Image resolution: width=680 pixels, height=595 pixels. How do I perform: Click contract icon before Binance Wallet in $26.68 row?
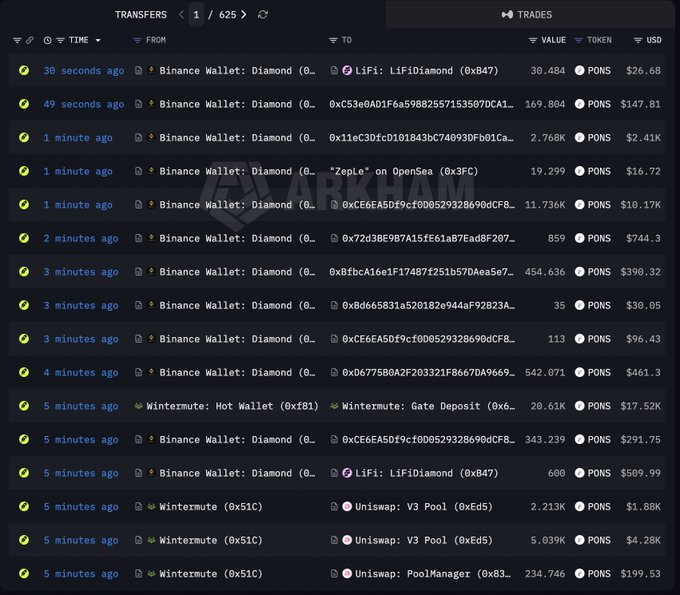[138, 70]
